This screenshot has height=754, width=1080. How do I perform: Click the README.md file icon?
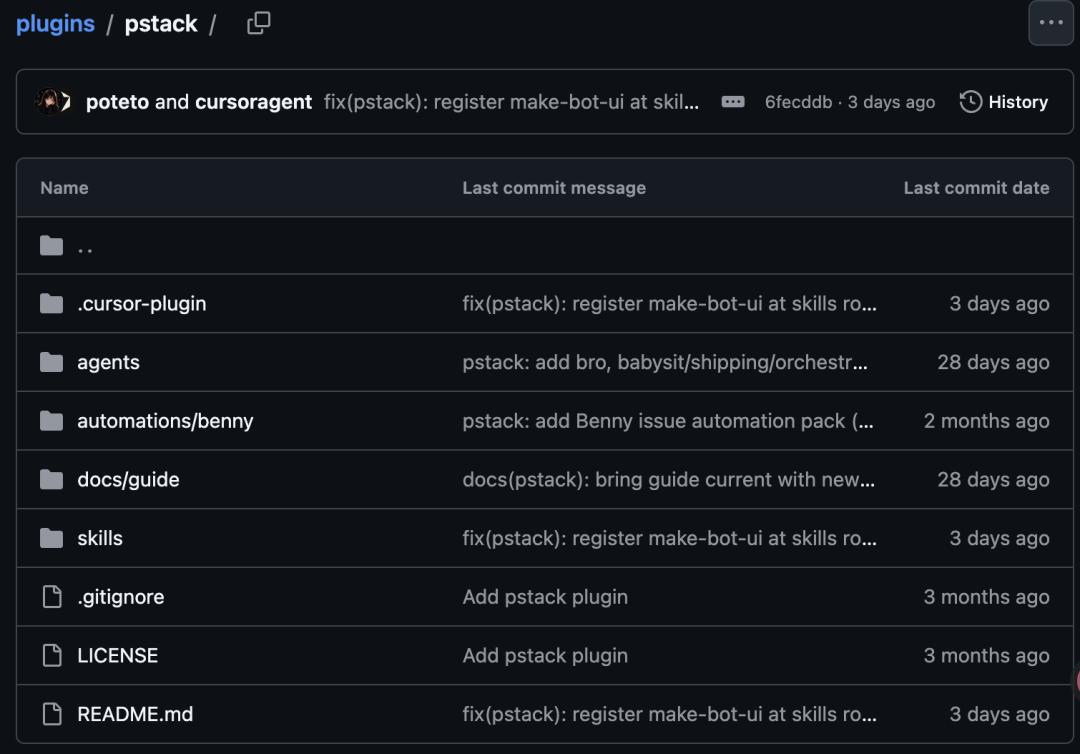coord(52,714)
